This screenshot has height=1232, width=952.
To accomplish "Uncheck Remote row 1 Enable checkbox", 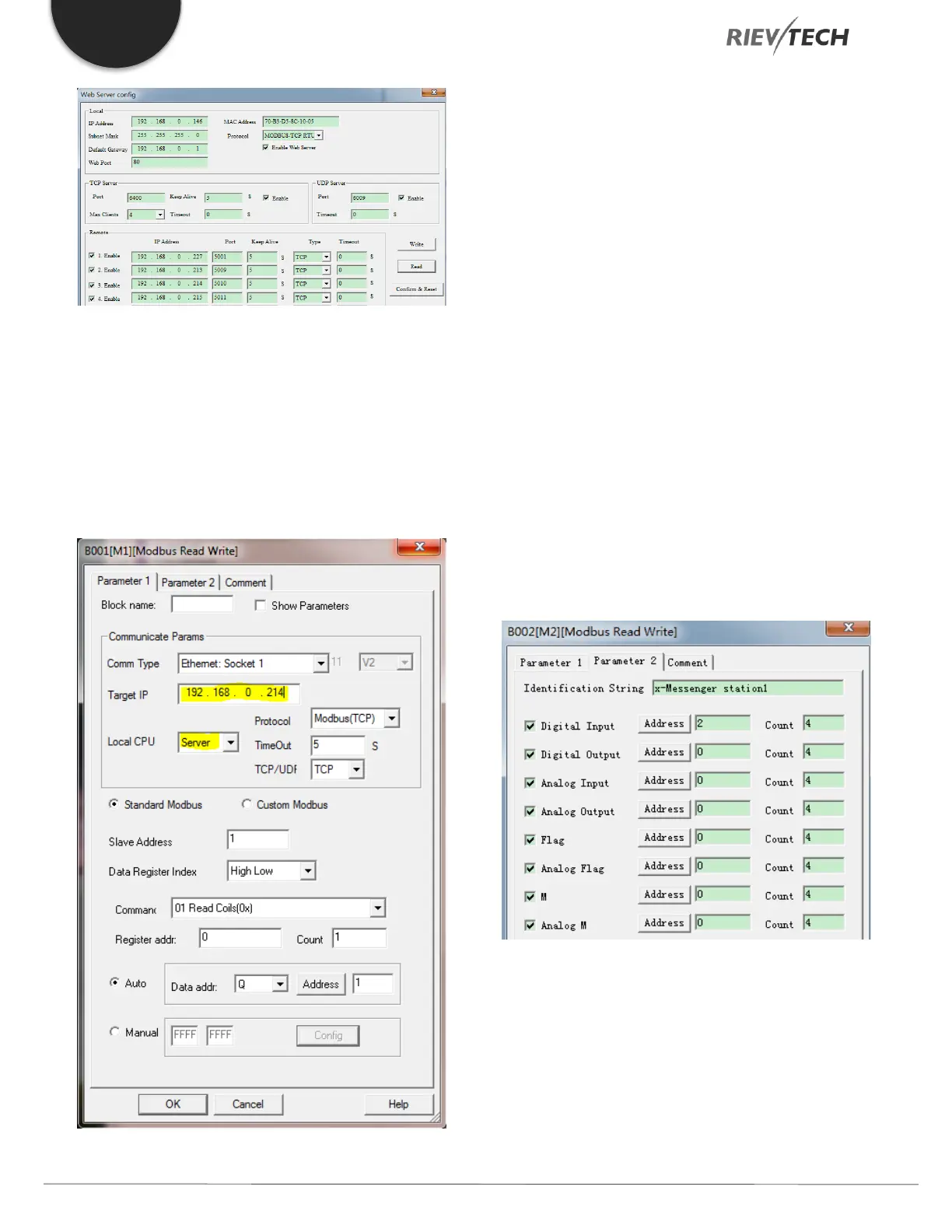I will 92,255.
